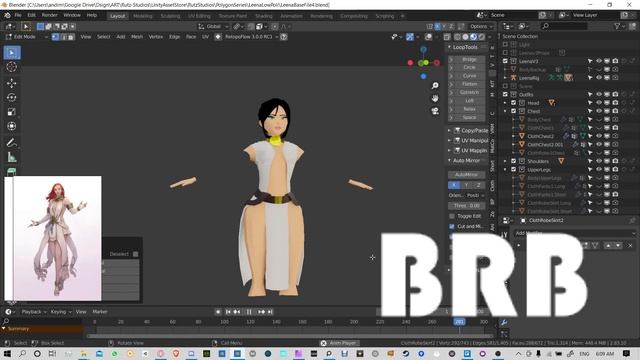Toggle the Head collection checkbox
This screenshot has width=640, height=360.
pyautogui.click(x=514, y=103)
